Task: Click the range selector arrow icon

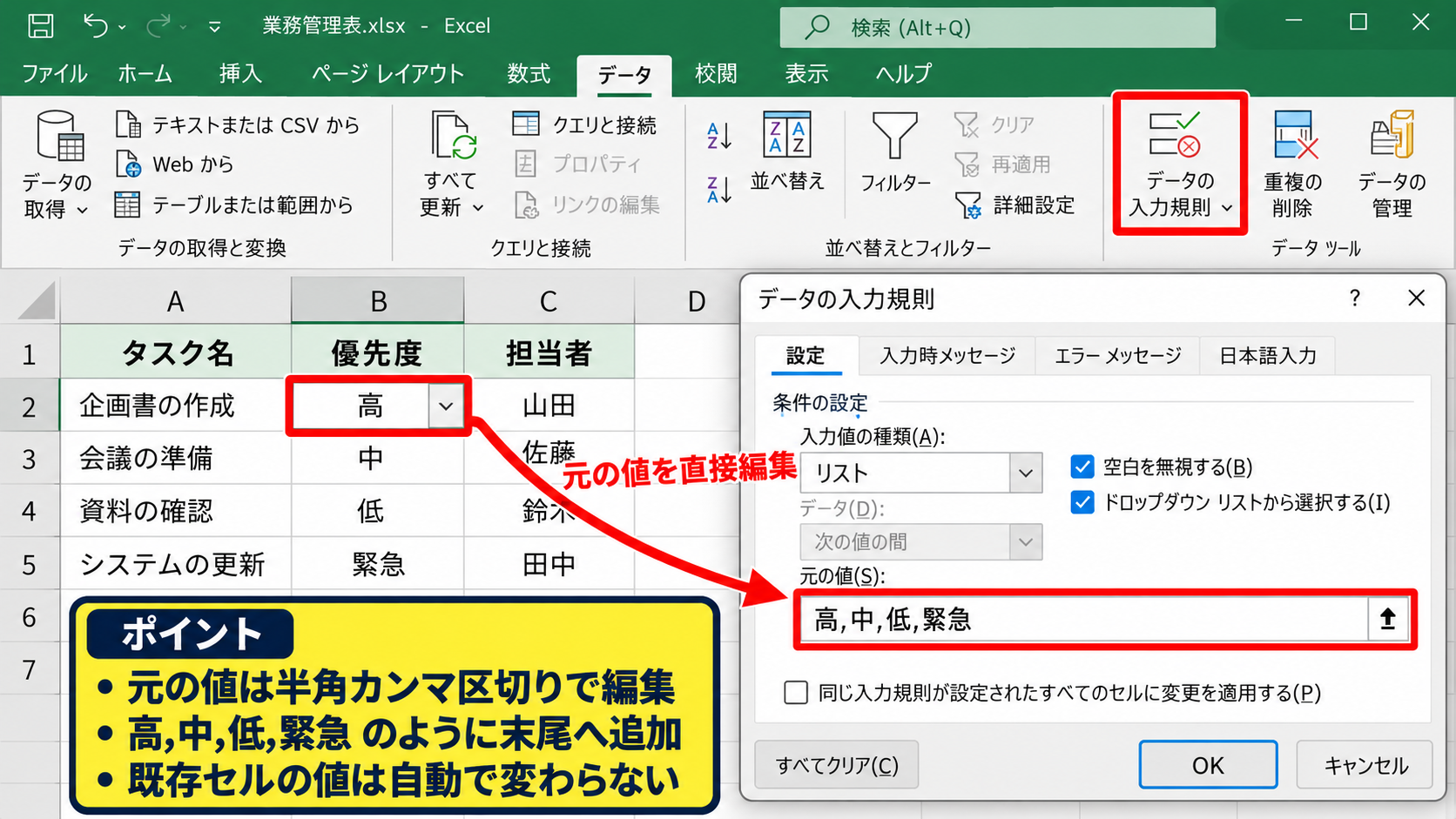Action: (x=1388, y=619)
